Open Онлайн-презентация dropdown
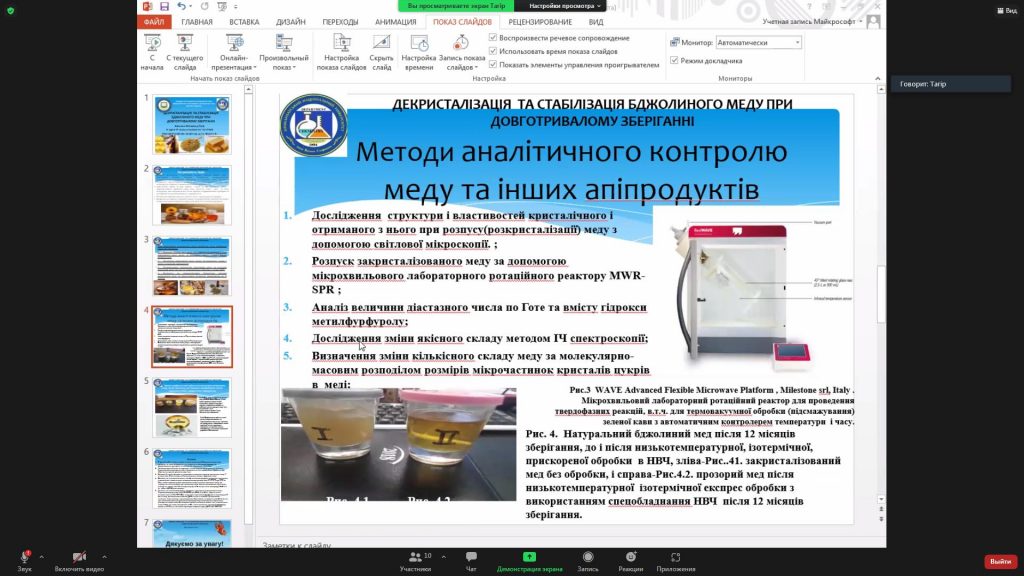Screen dimensions: 1024x576 point(234,52)
